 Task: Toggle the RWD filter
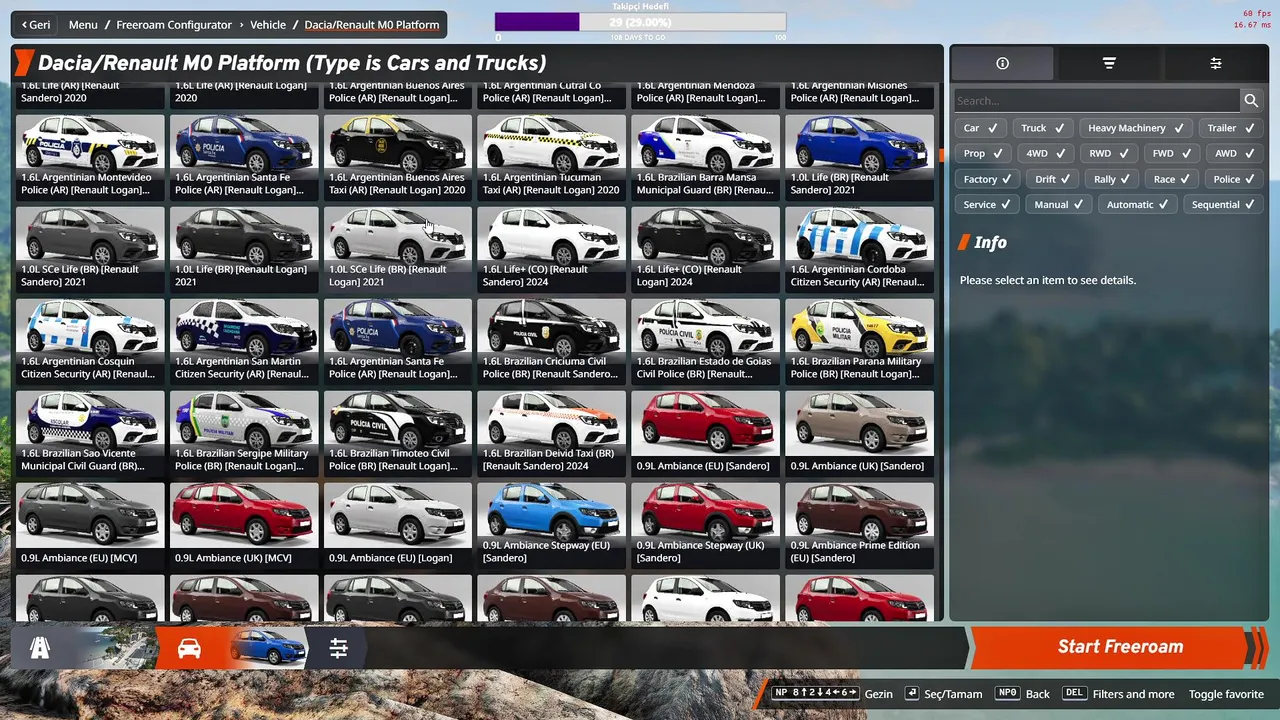coord(1109,153)
